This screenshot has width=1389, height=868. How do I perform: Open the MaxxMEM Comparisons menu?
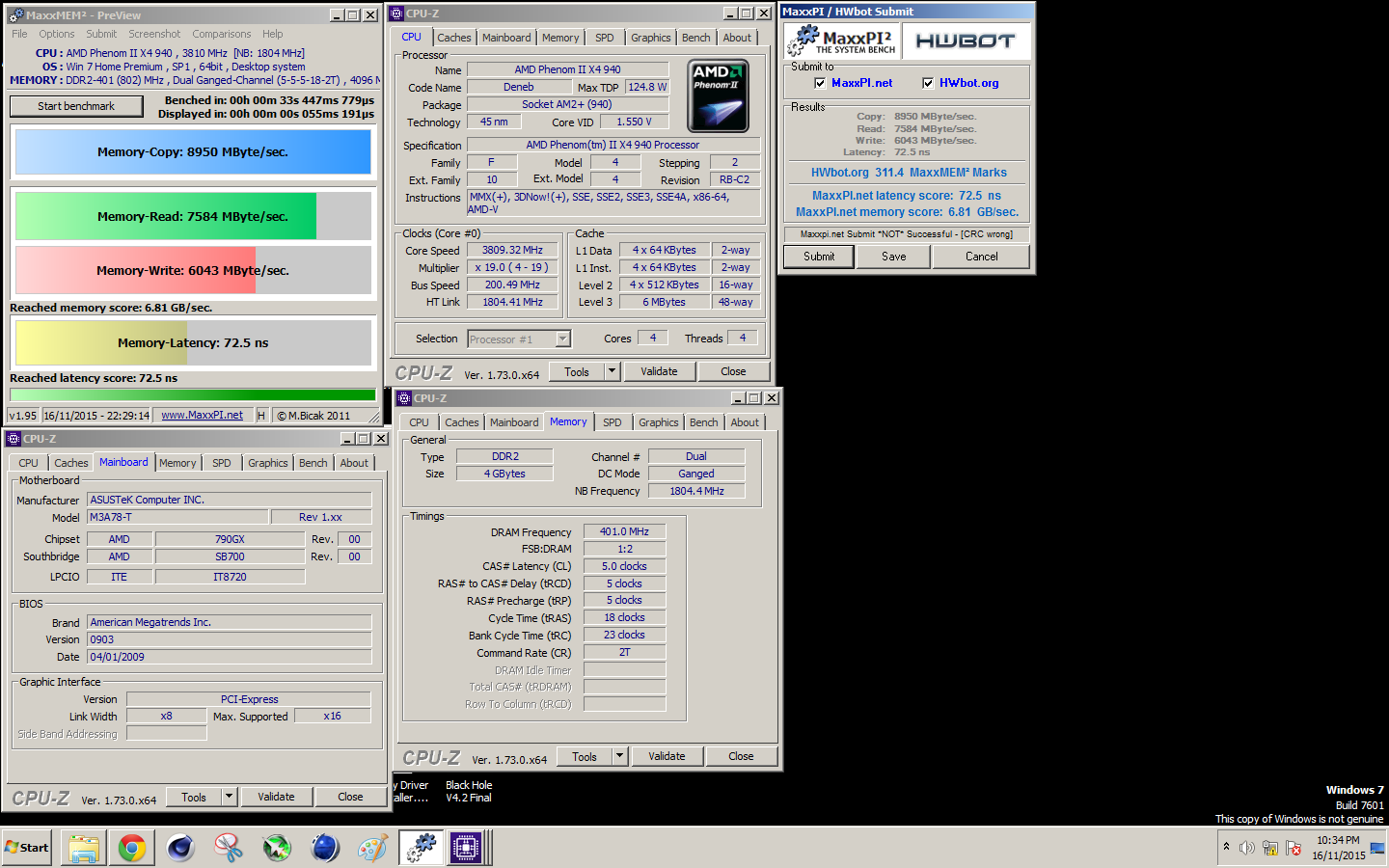point(221,34)
